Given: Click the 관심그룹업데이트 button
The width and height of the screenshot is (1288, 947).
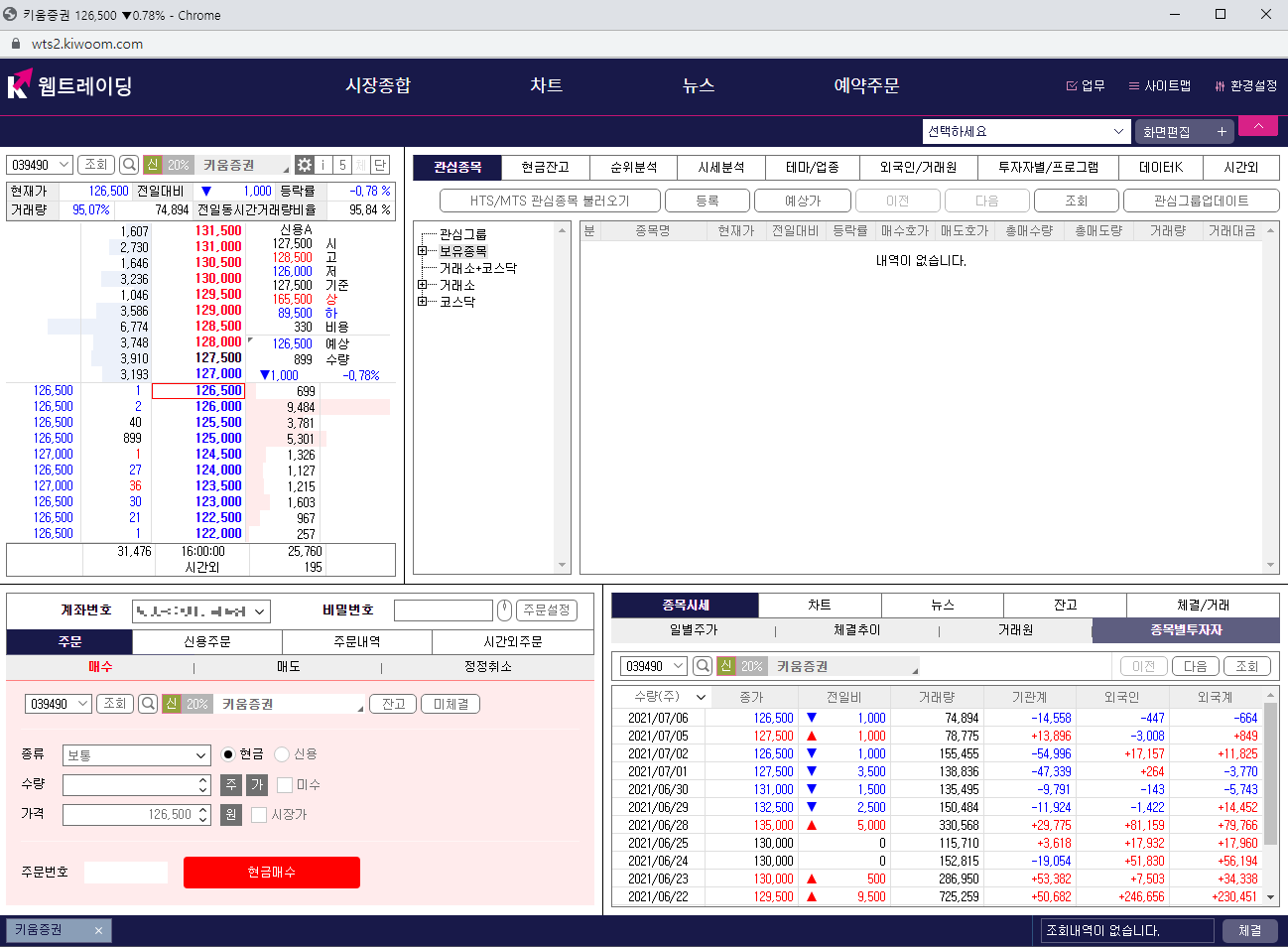Looking at the screenshot, I should [x=1201, y=201].
